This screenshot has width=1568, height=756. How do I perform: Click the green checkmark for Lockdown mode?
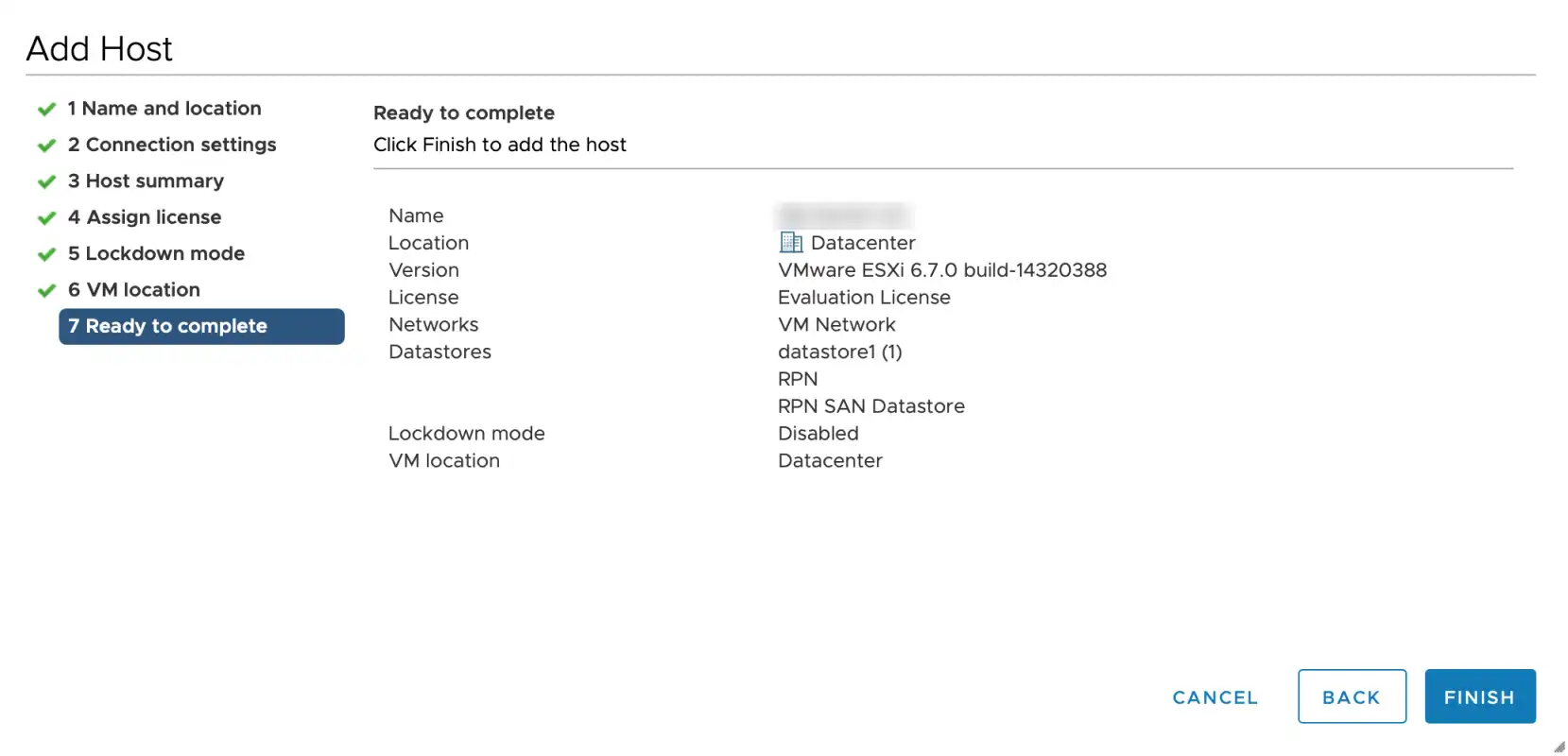point(46,254)
